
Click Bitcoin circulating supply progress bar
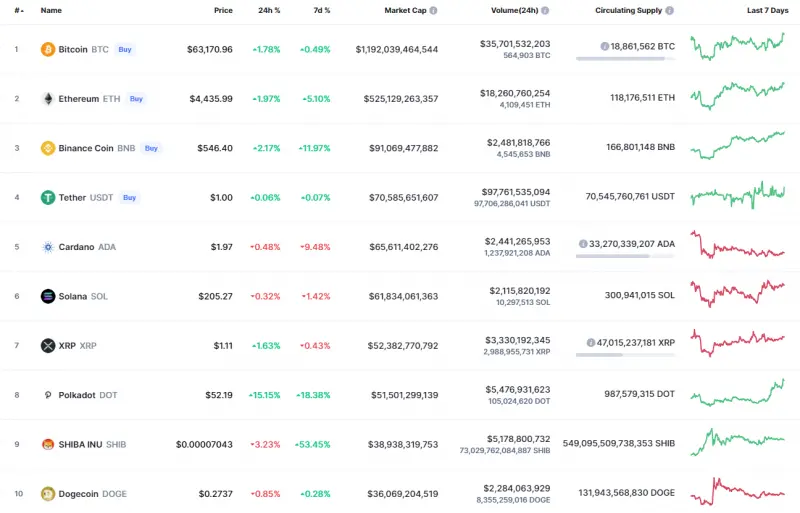[626, 59]
